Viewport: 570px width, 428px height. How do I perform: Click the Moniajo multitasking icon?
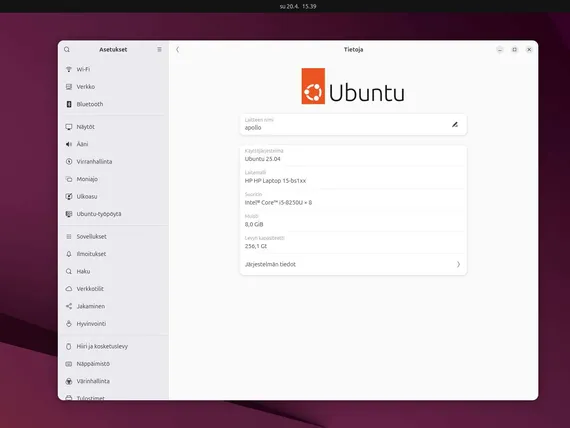point(69,179)
